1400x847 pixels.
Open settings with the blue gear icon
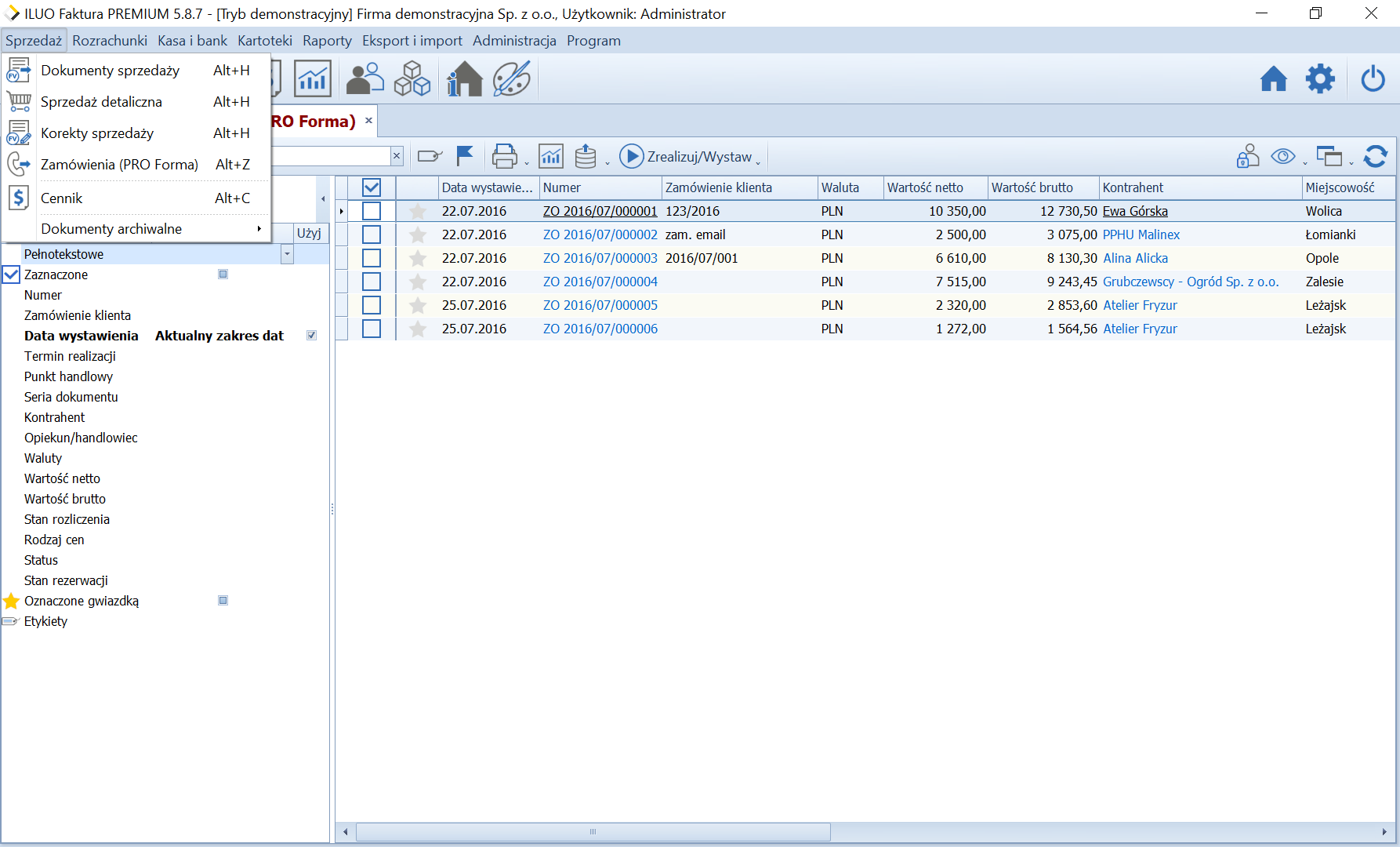pyautogui.click(x=1320, y=78)
